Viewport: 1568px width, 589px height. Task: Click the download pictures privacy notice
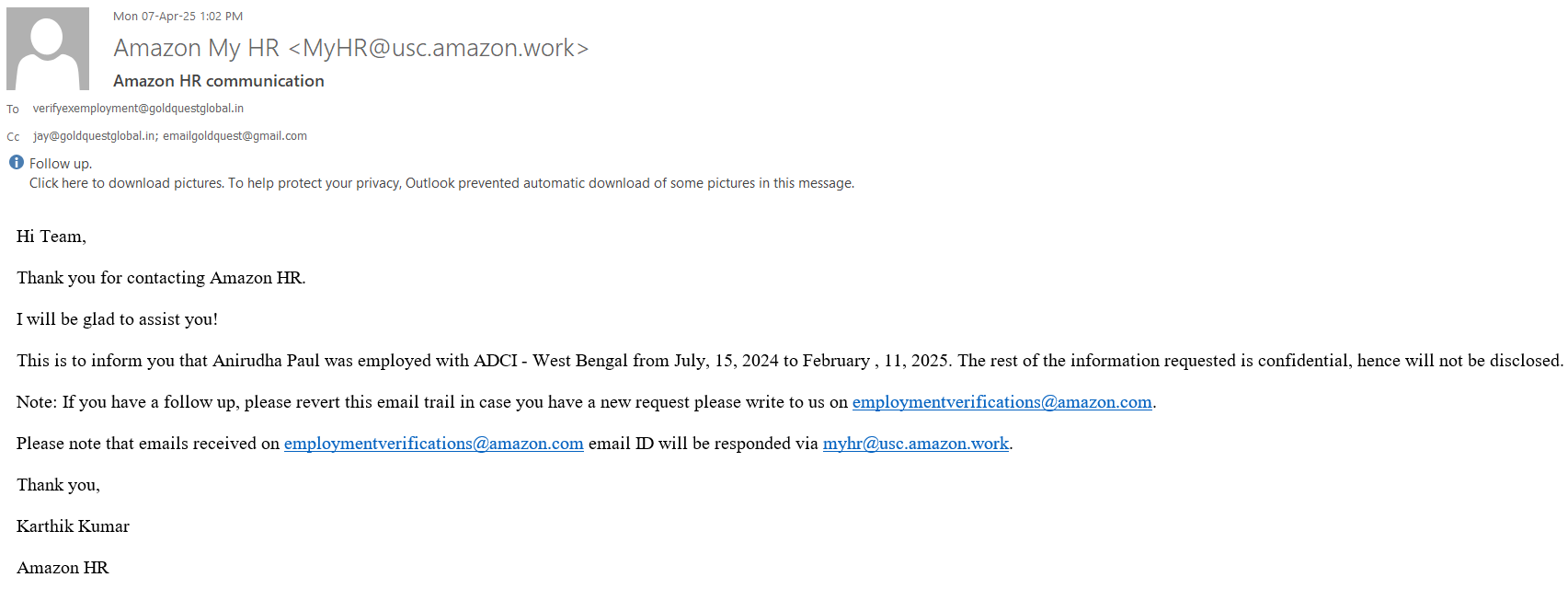(441, 183)
